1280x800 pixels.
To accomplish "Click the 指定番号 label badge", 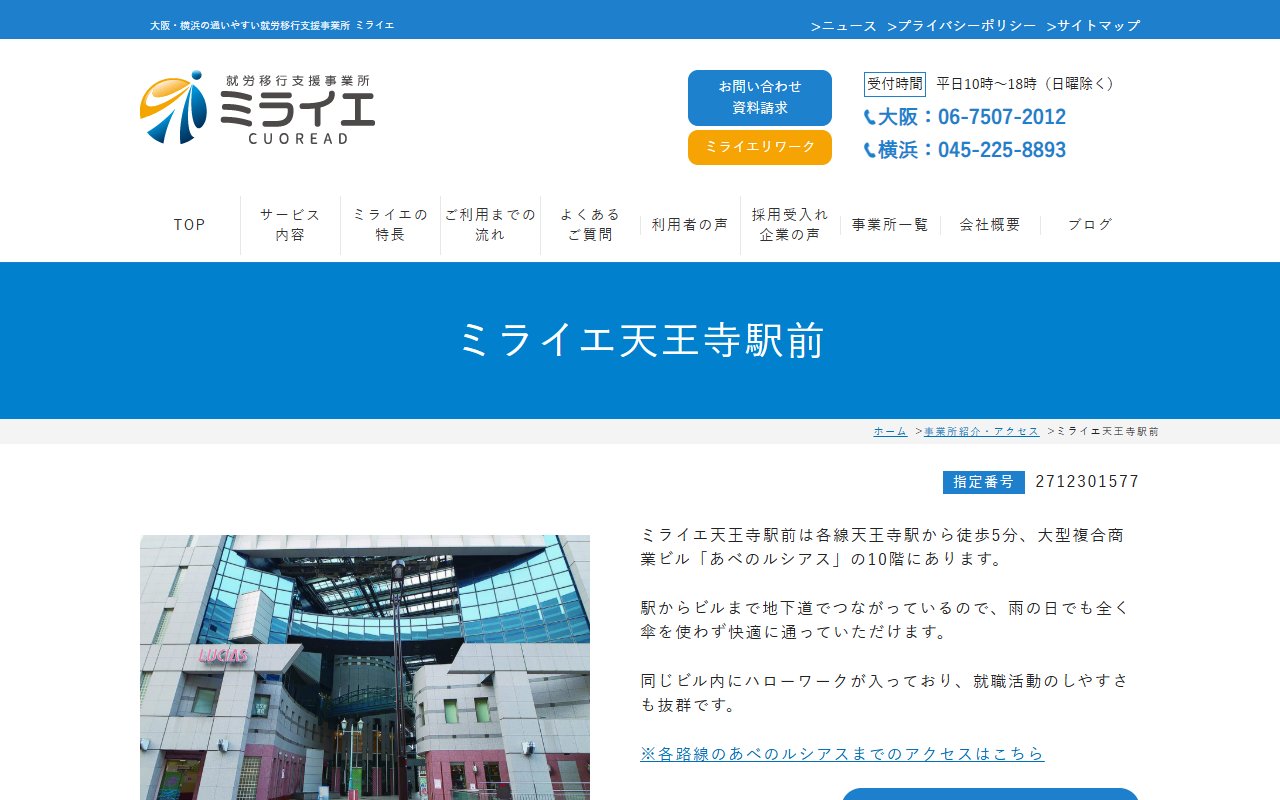I will tap(984, 482).
